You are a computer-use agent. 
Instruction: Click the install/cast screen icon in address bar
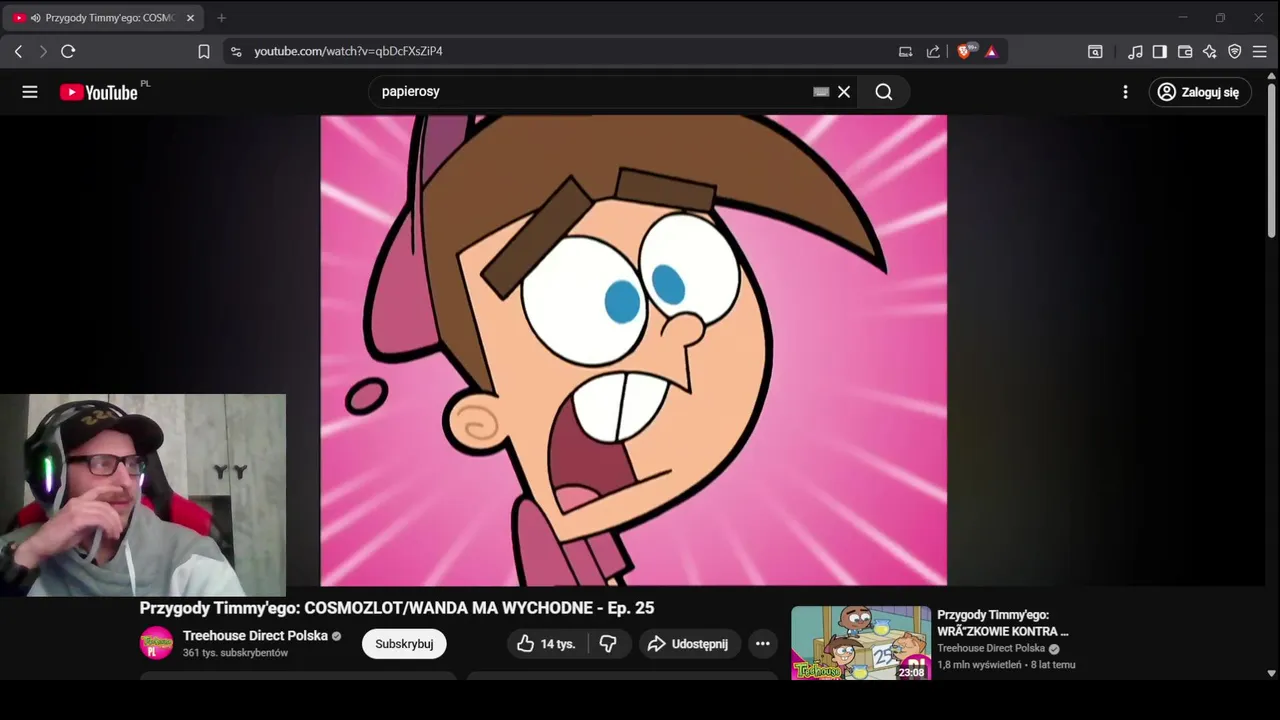tap(906, 51)
